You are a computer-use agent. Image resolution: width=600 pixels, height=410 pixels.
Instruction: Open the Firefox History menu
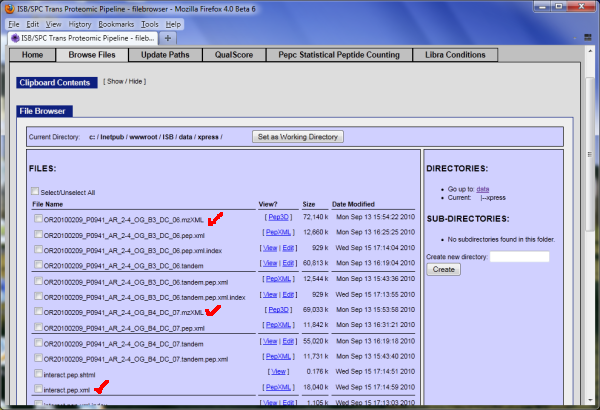81,23
